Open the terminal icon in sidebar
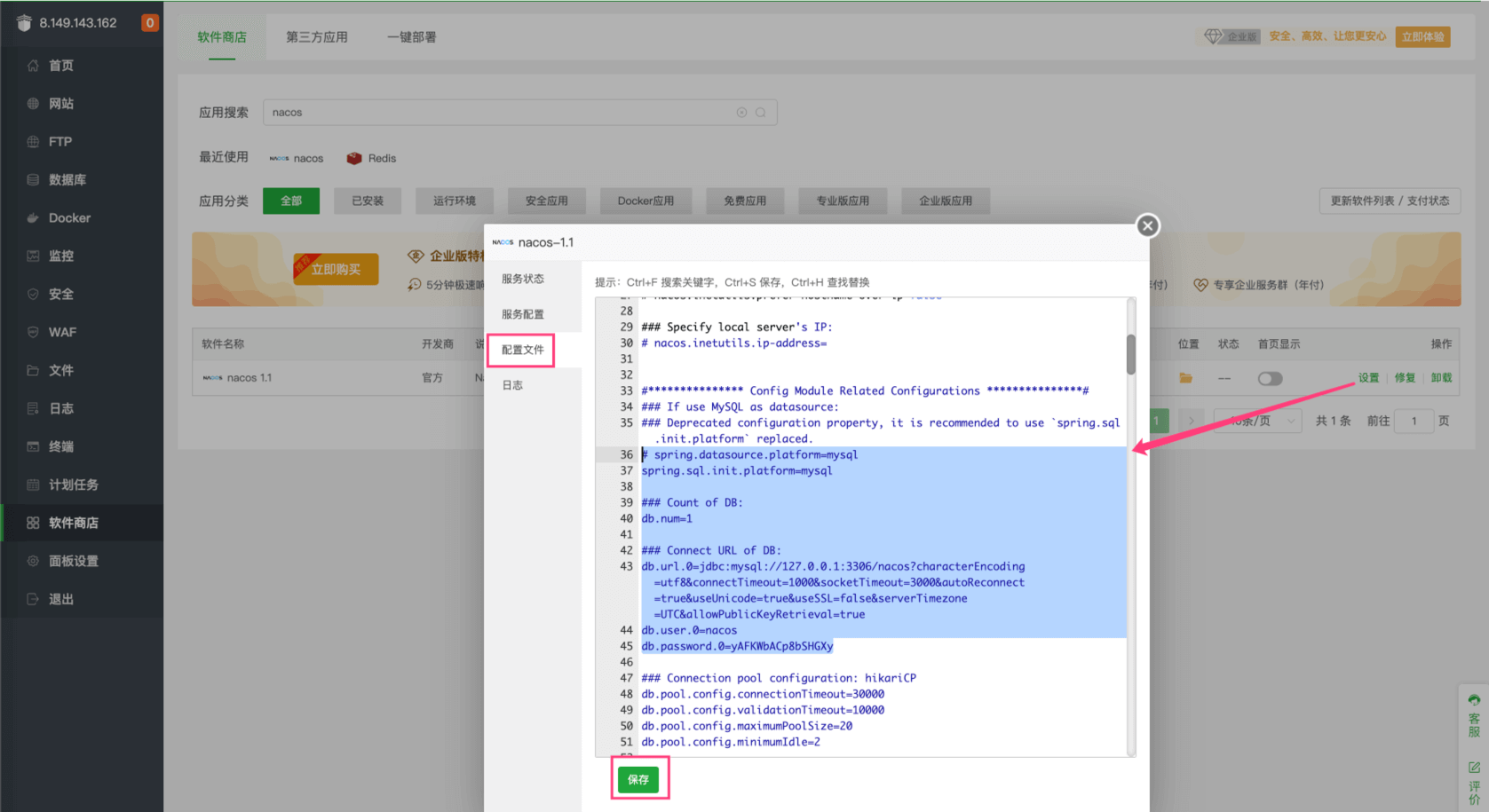Viewport: 1489px width, 812px height. click(33, 447)
